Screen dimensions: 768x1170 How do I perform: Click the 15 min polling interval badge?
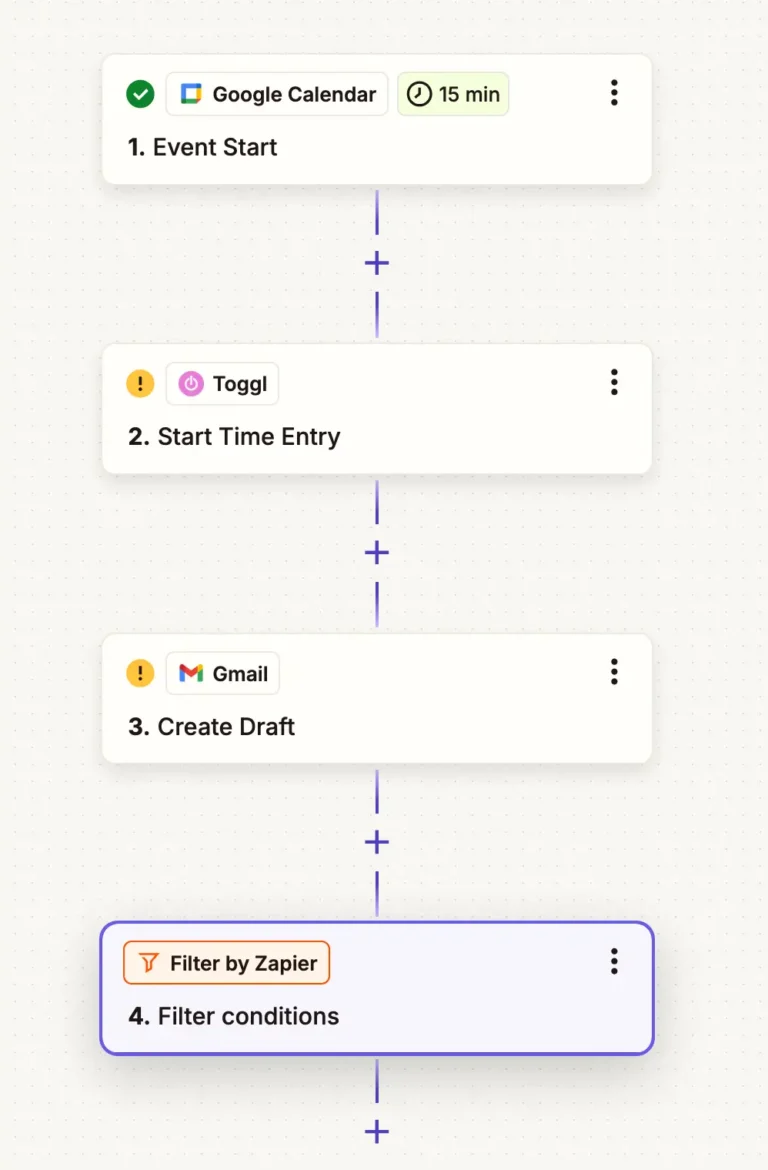(453, 95)
